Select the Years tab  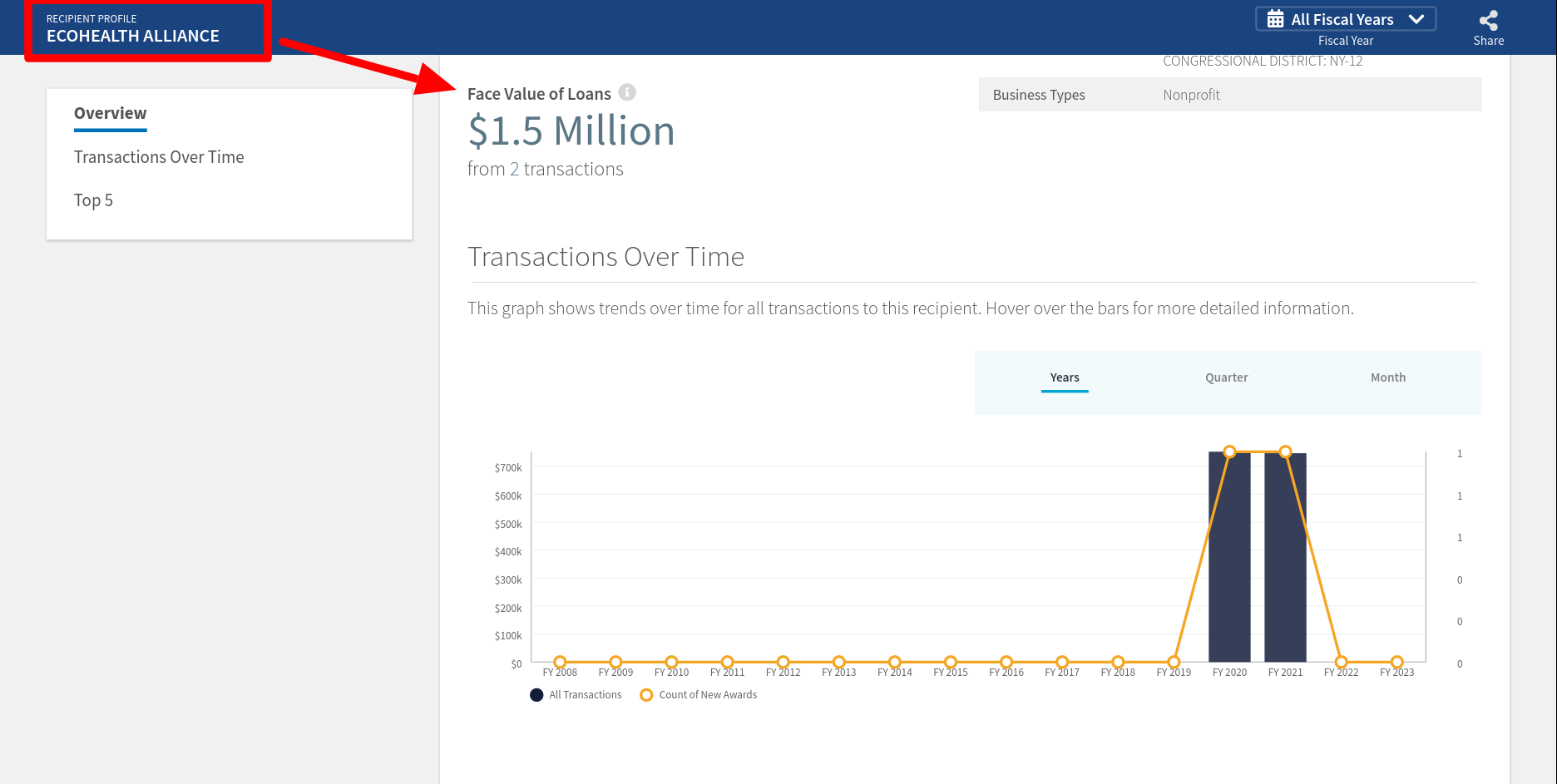pyautogui.click(x=1064, y=377)
